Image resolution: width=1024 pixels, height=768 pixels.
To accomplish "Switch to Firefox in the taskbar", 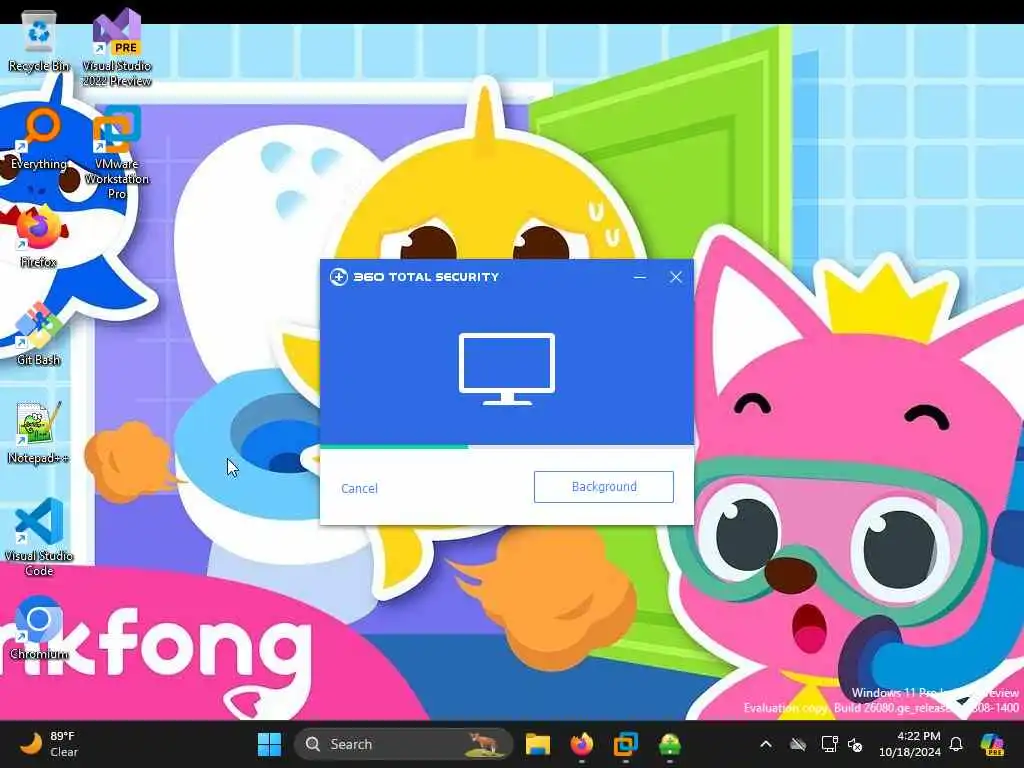I will point(581,744).
